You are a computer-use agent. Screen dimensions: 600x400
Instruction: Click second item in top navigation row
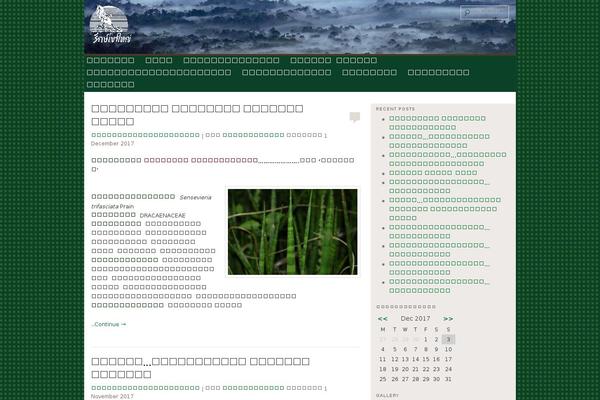click(x=159, y=60)
